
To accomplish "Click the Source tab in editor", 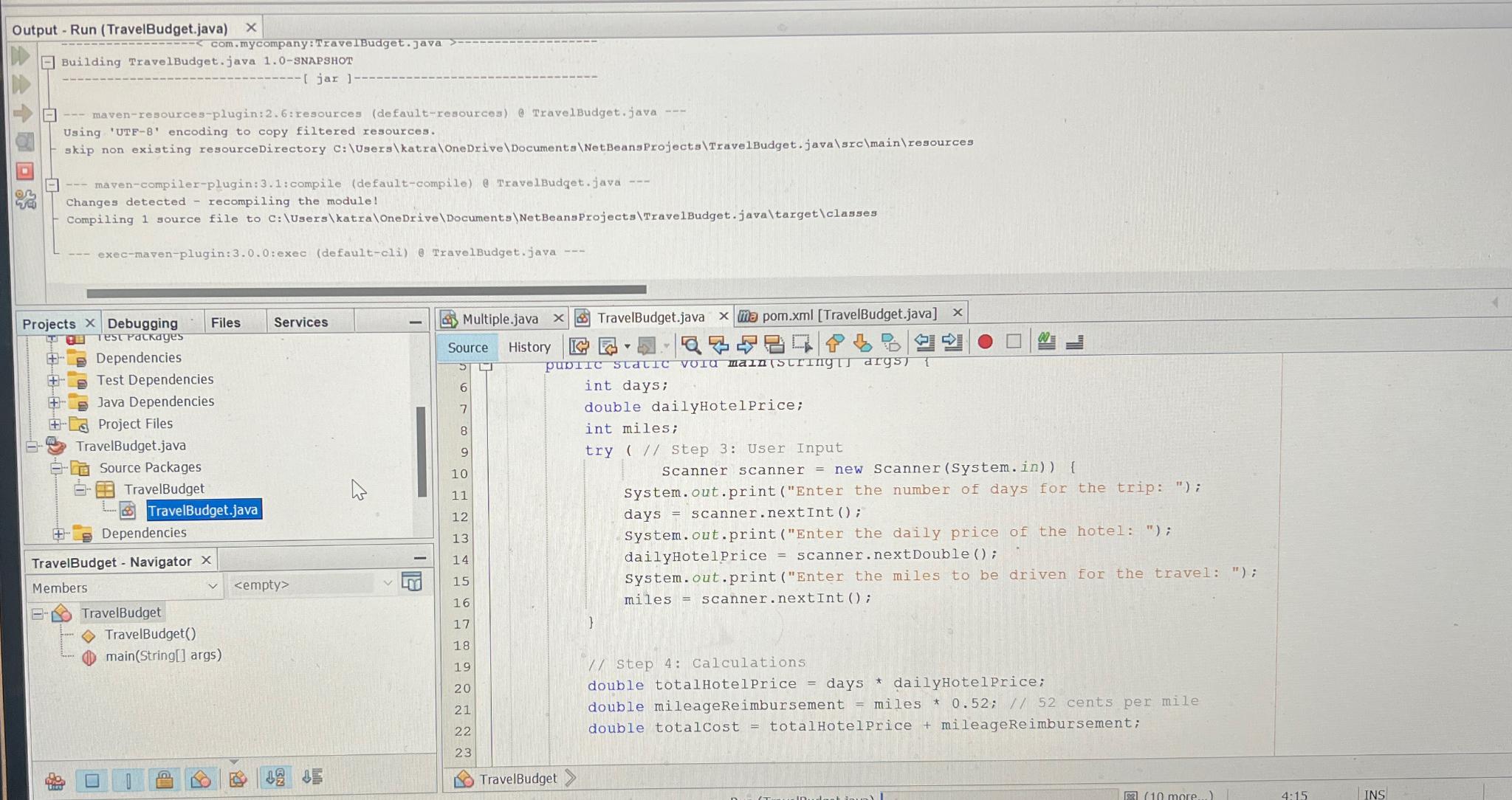I will pos(466,346).
